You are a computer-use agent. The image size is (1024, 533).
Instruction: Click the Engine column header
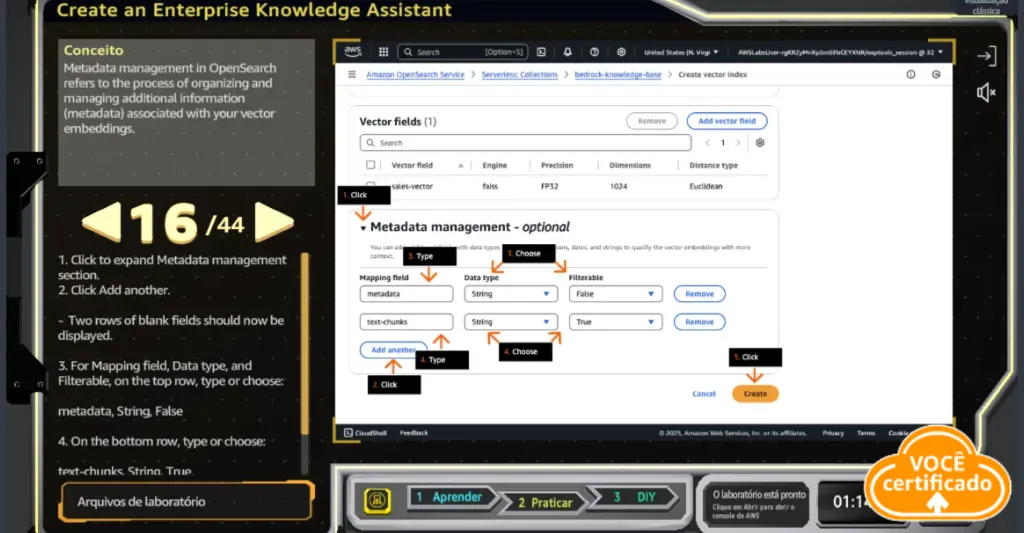pos(494,165)
